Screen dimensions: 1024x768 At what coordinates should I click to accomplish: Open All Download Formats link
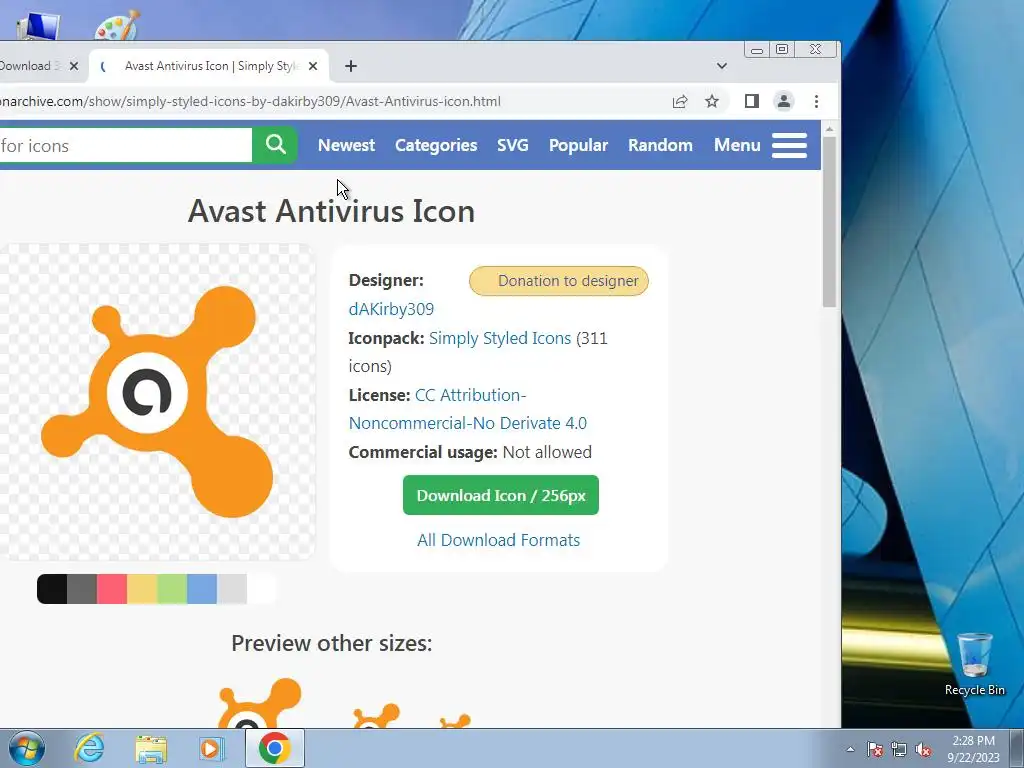click(x=498, y=540)
